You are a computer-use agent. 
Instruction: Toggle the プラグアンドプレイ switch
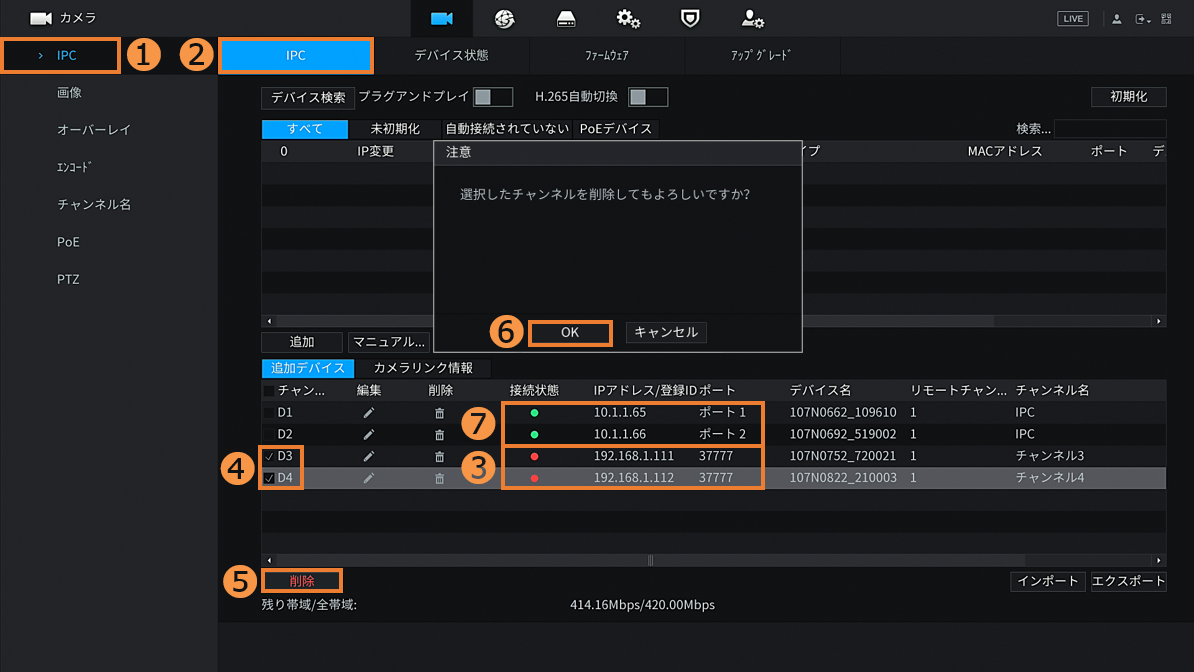click(492, 97)
